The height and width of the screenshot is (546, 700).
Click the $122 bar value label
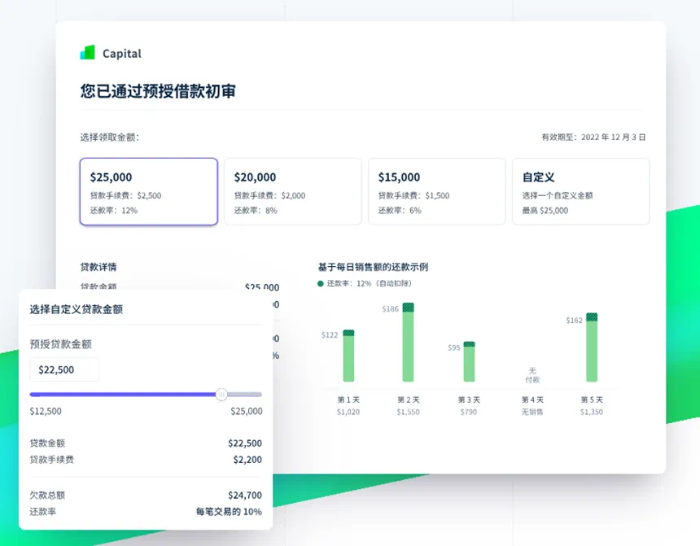329,335
